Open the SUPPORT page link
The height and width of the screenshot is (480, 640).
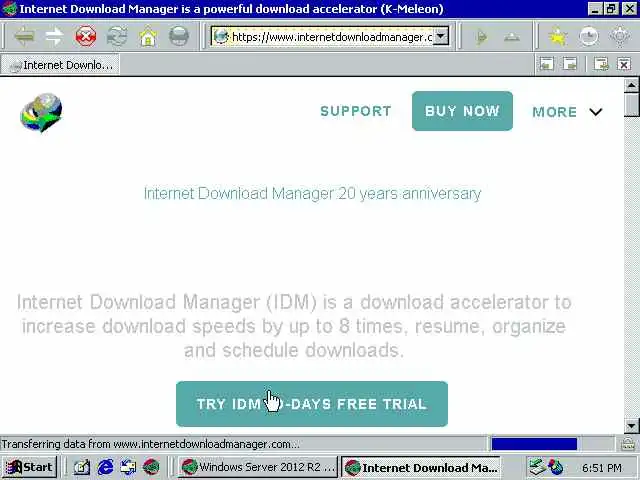pyautogui.click(x=356, y=111)
